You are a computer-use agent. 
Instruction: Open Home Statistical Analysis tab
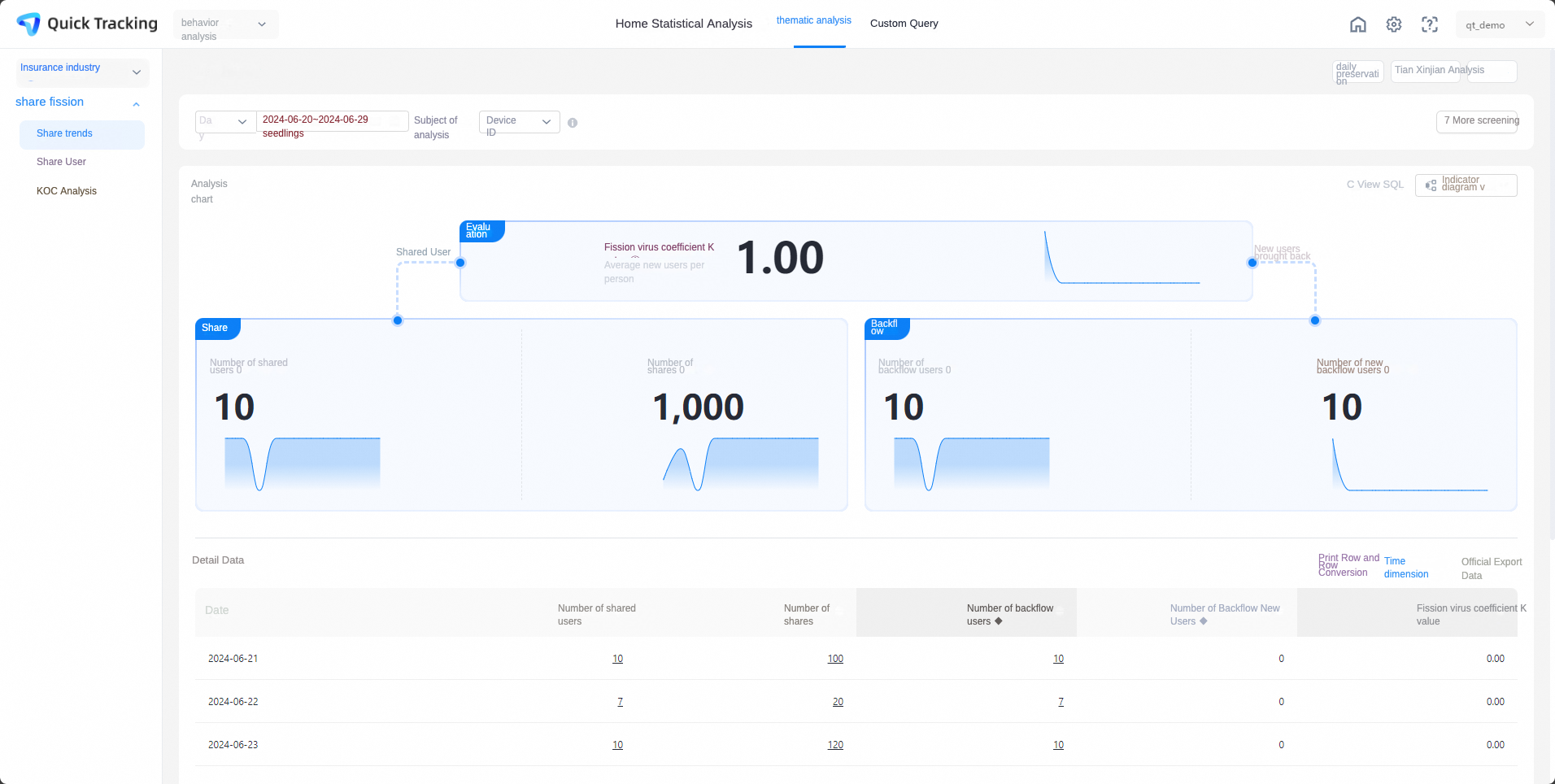[x=684, y=24]
